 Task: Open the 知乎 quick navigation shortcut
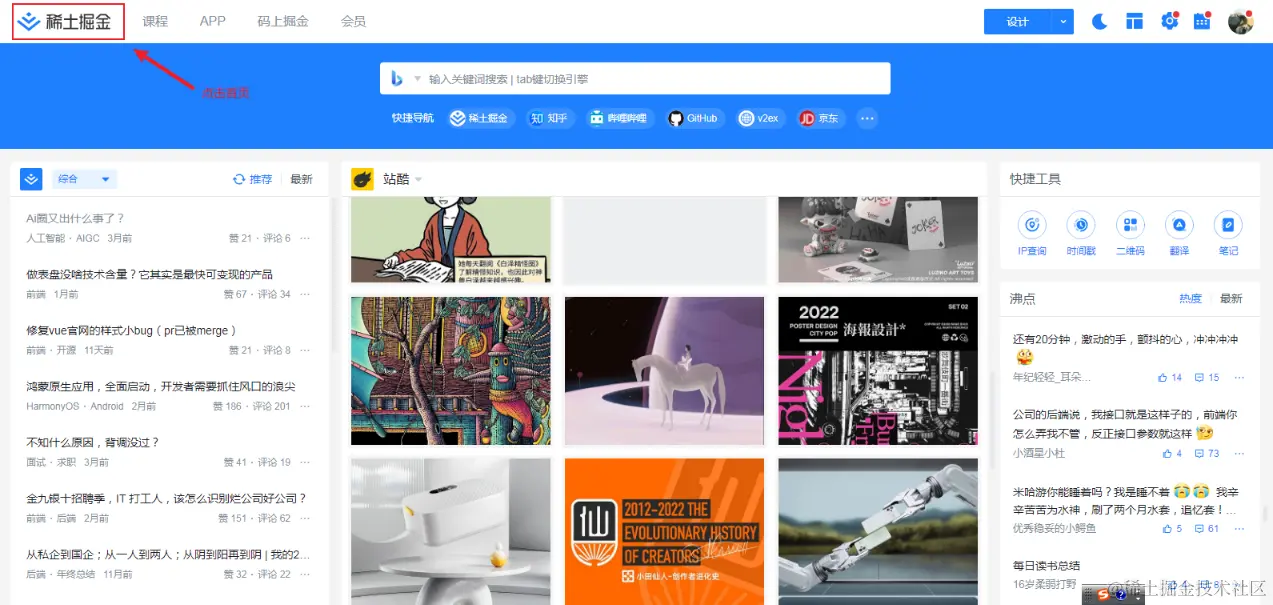click(550, 118)
